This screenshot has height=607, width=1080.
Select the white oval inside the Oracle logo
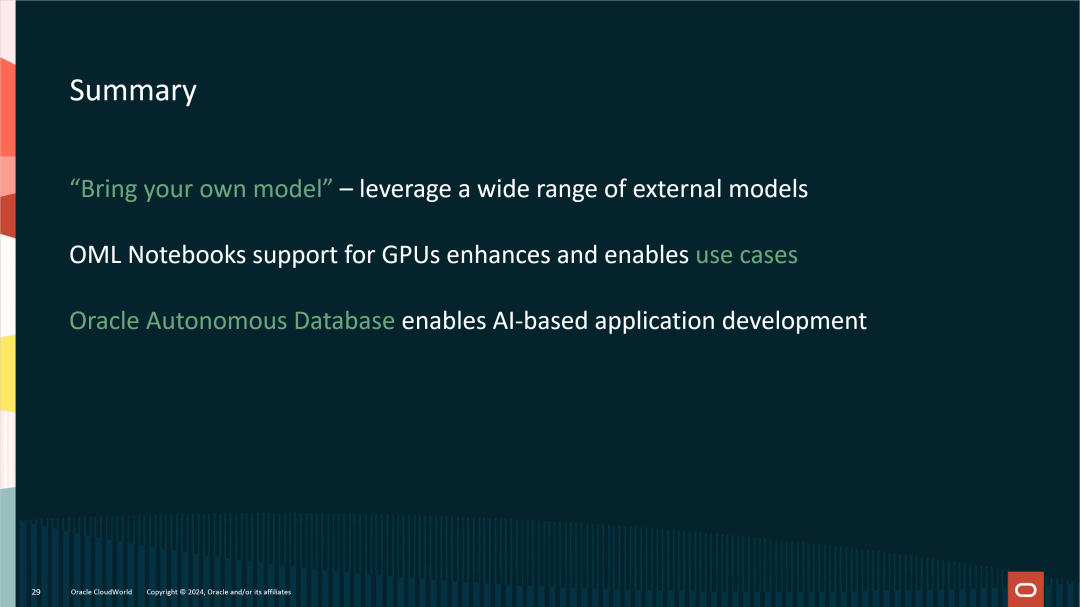point(1024,588)
